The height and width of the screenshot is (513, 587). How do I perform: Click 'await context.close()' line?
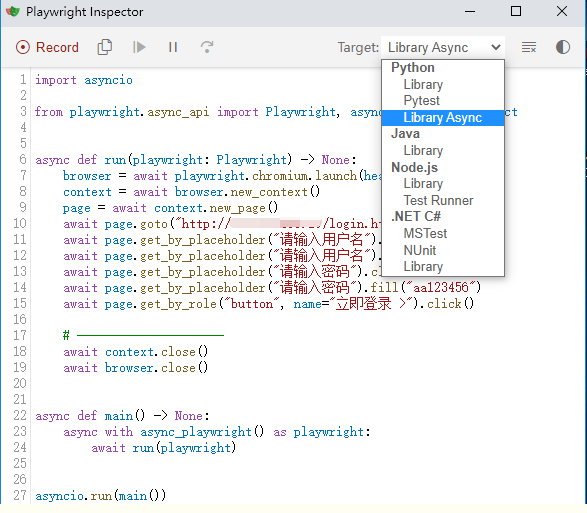tap(136, 352)
